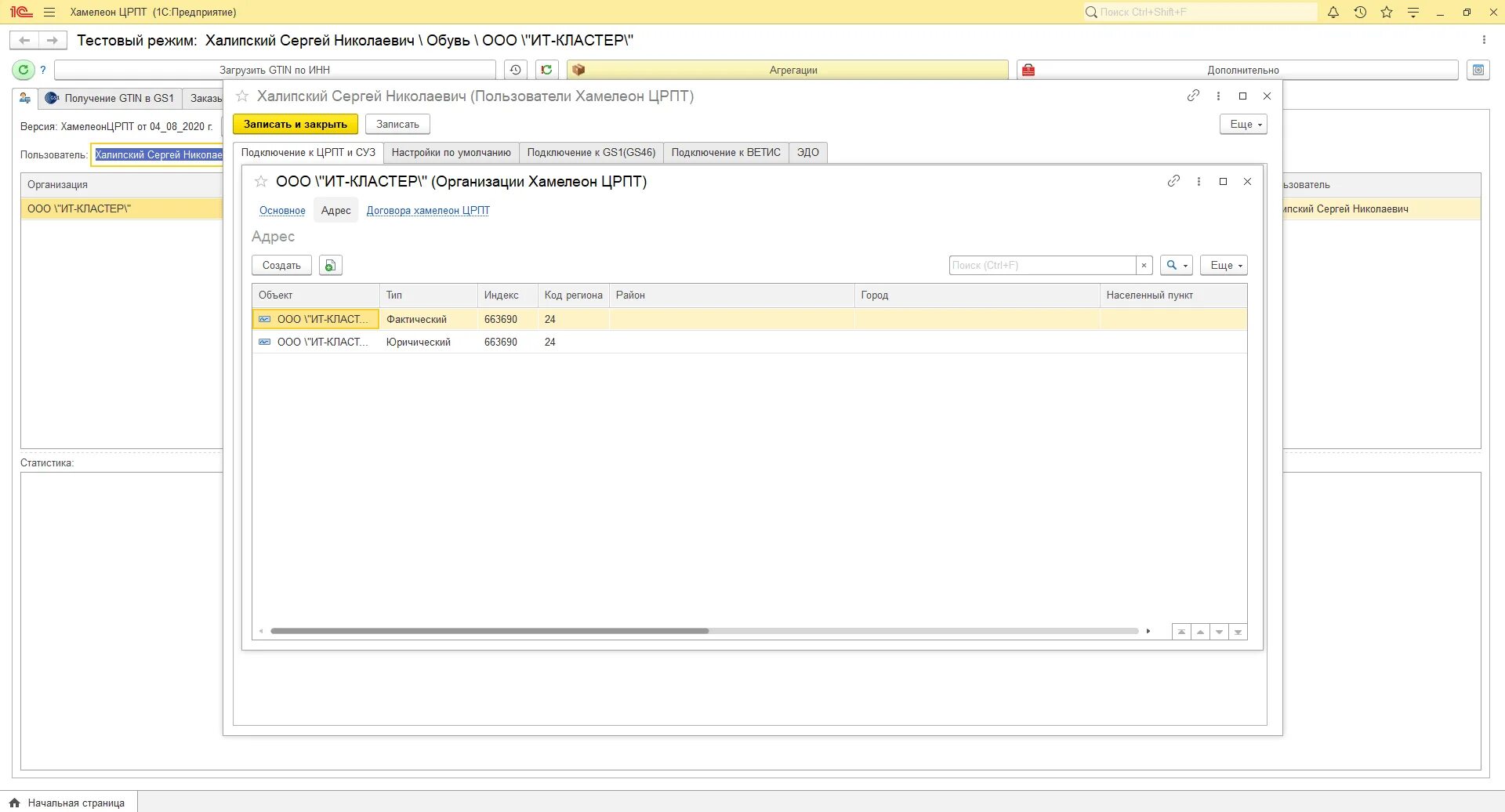Click Записать и закрыть button
1505x812 pixels.
[296, 124]
